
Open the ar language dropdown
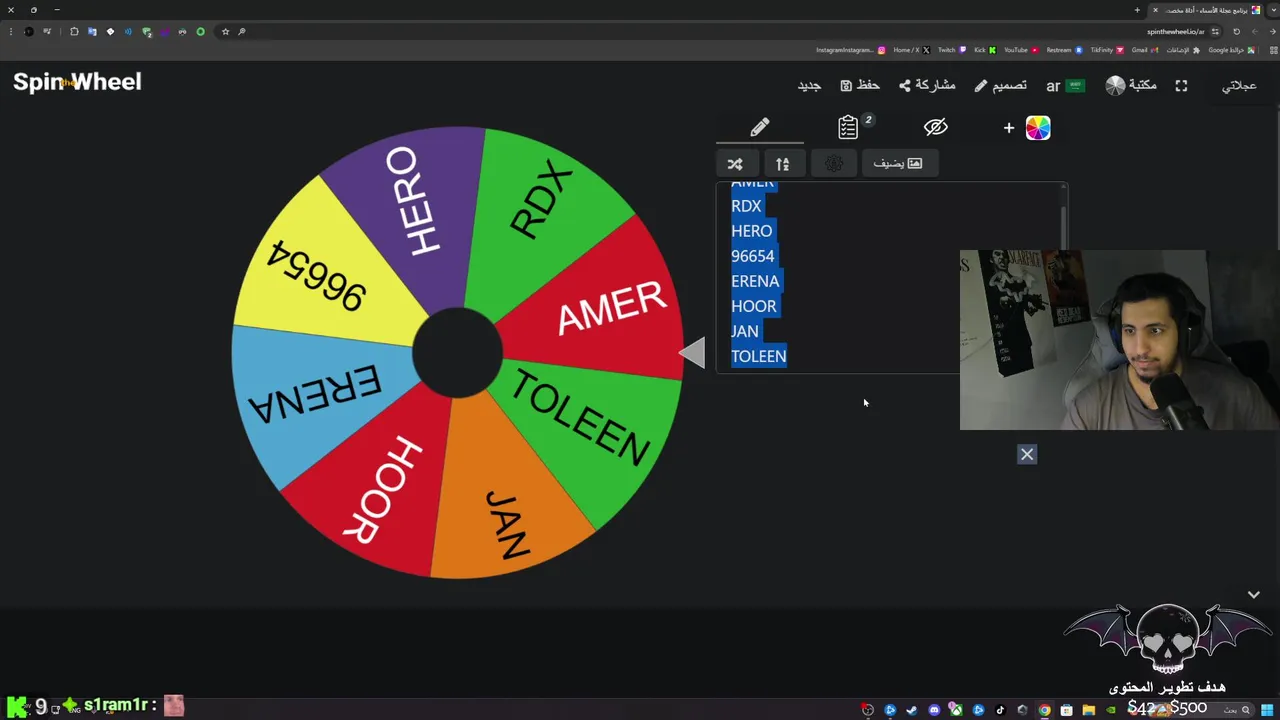tap(1065, 86)
